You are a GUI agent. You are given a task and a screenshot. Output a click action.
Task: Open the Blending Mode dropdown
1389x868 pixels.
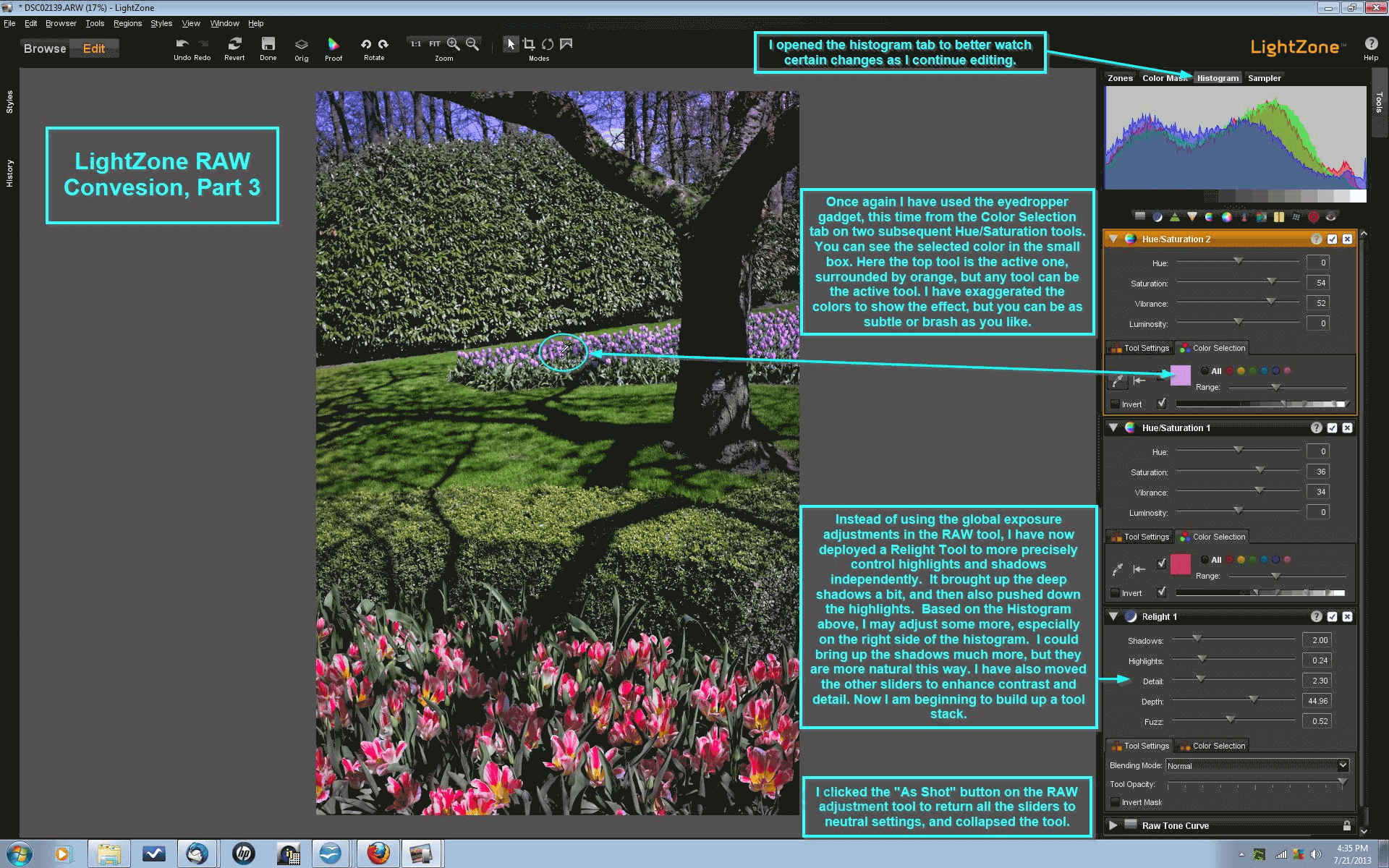tap(1342, 765)
